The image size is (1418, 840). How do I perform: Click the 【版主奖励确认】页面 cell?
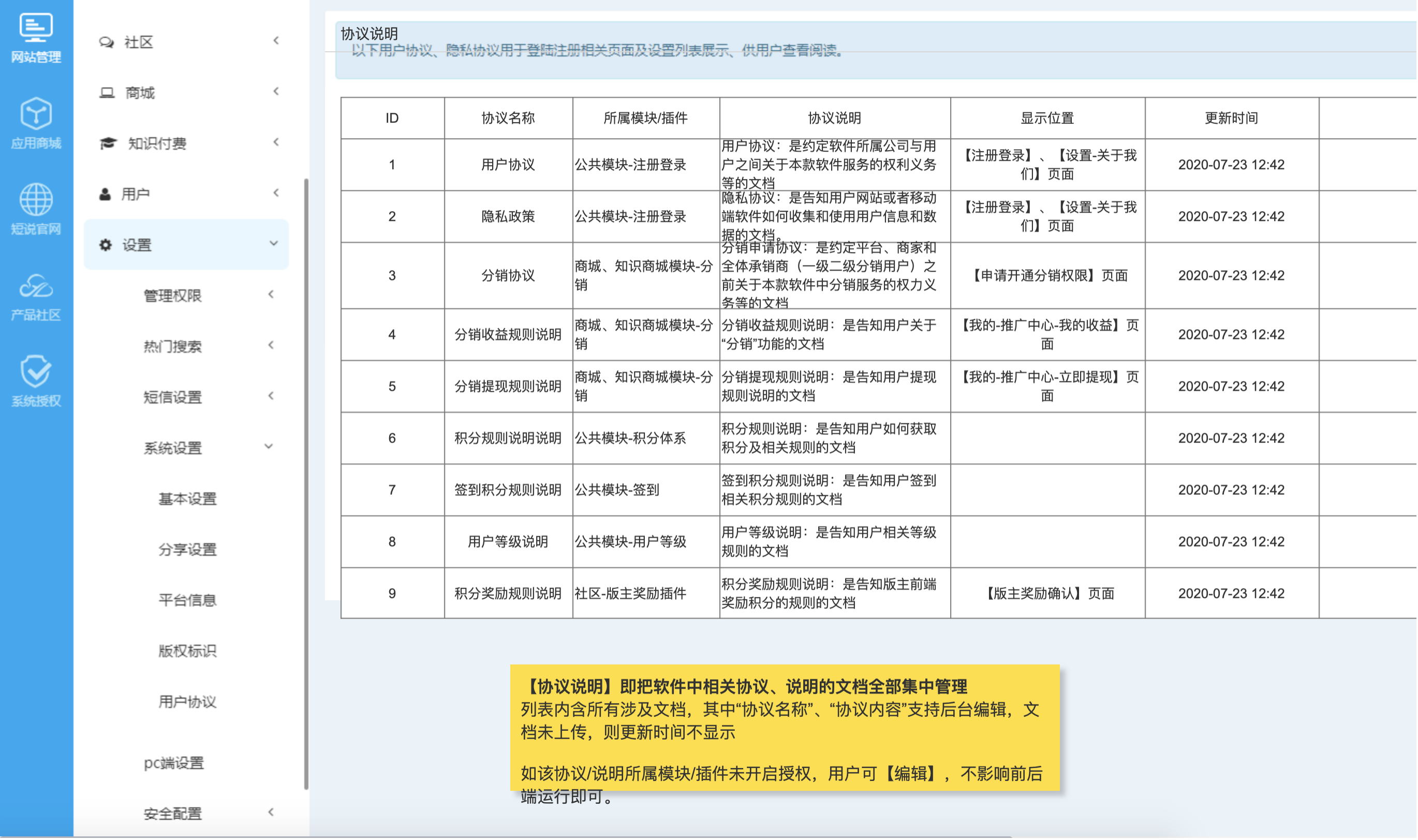pos(1048,594)
